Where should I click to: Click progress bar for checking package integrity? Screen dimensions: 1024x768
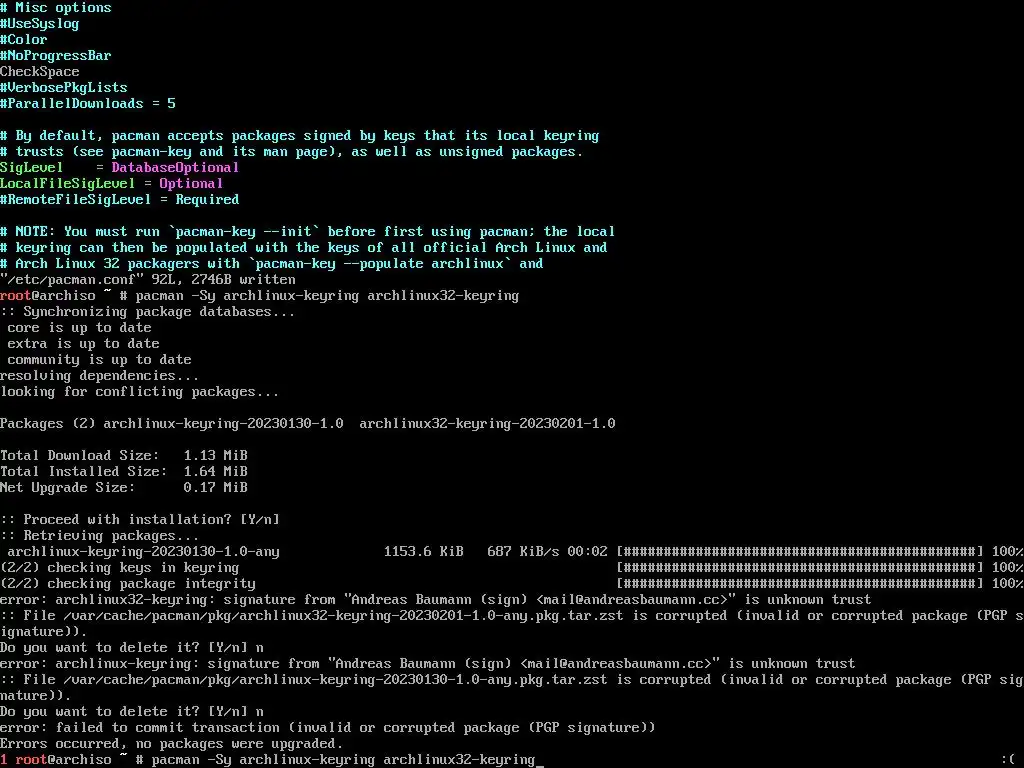click(x=799, y=584)
